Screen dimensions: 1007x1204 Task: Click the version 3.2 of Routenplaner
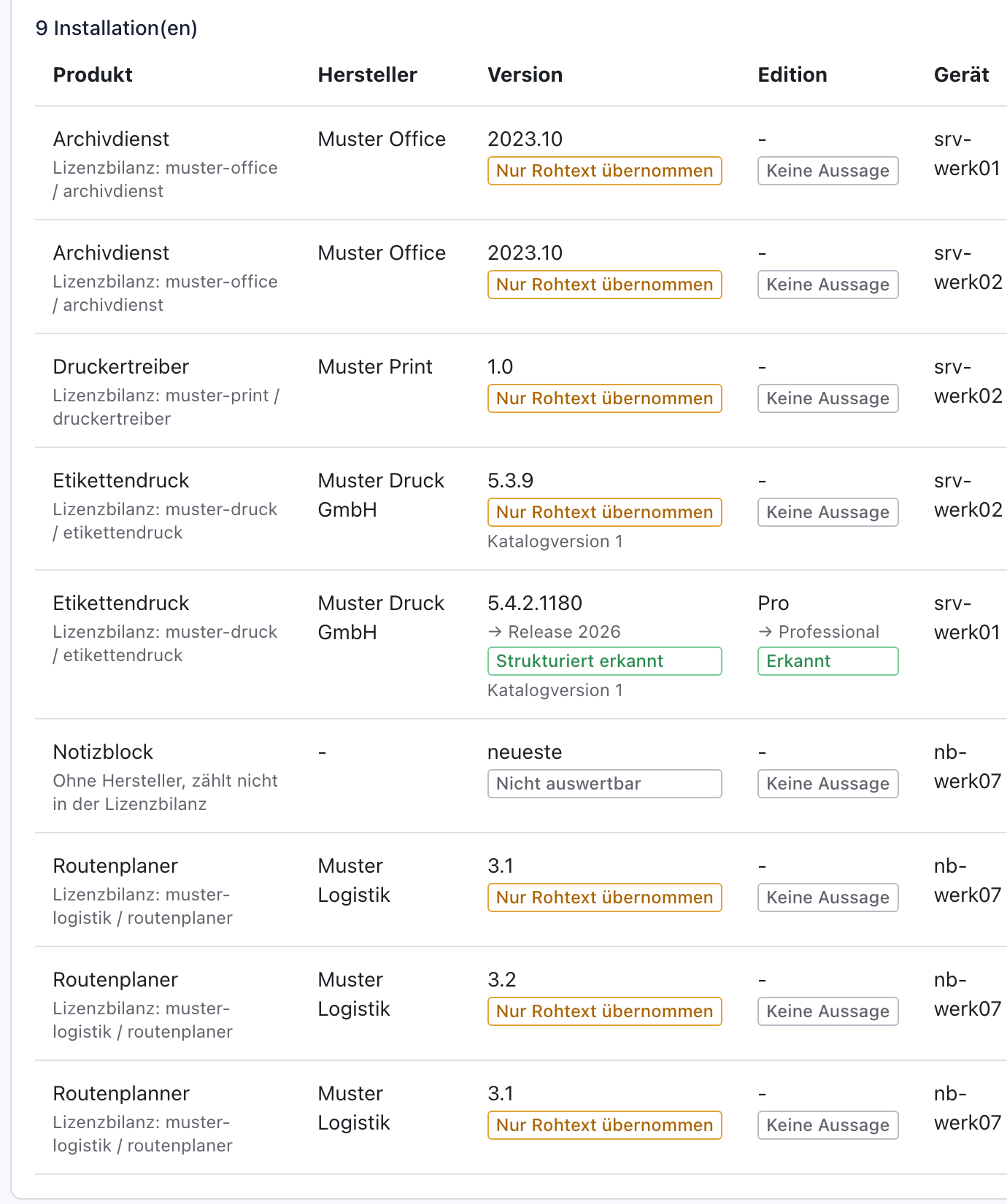(501, 979)
